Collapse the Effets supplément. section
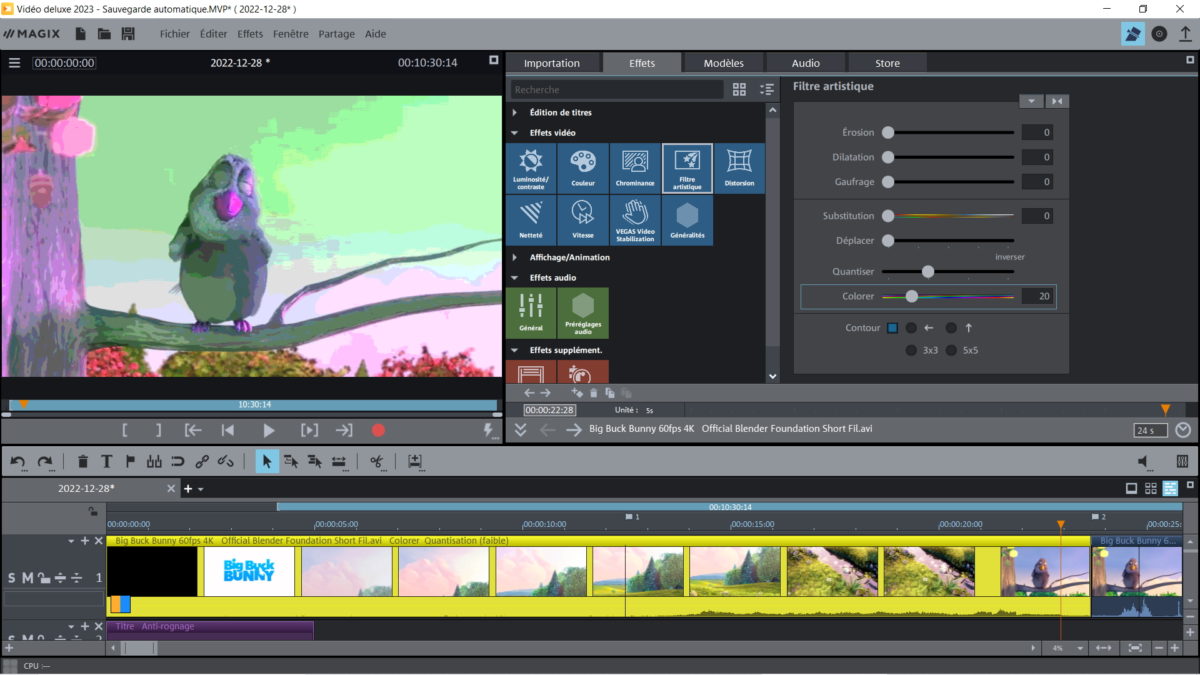 [515, 350]
